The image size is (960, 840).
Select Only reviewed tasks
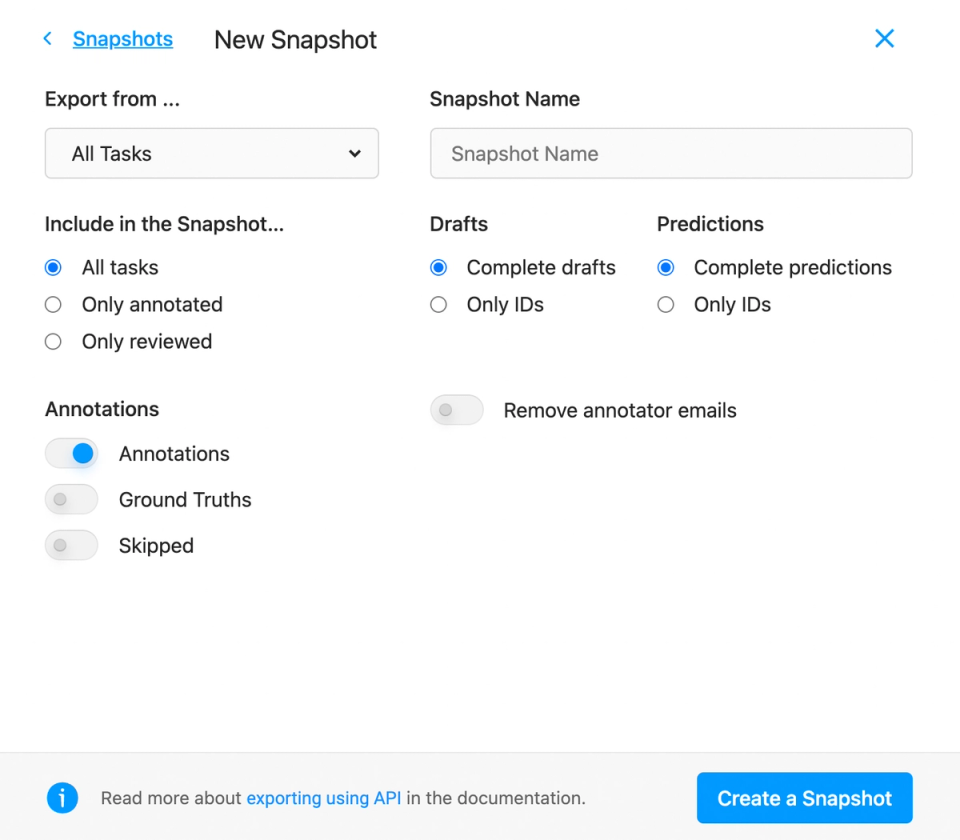(53, 341)
